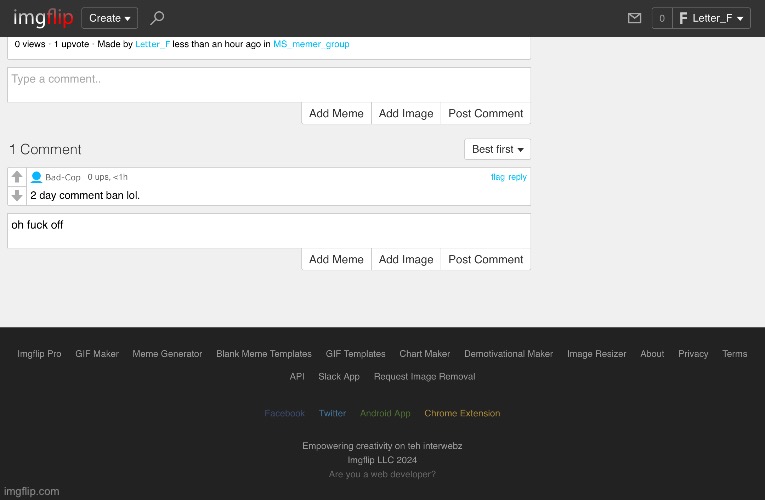The image size is (765, 500).
Task: Upvote the Bad-Cop comment
Action: (17, 177)
